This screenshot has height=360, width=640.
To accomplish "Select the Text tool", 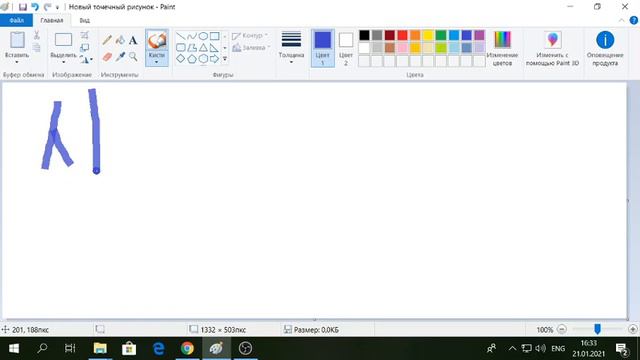I will pos(133,40).
